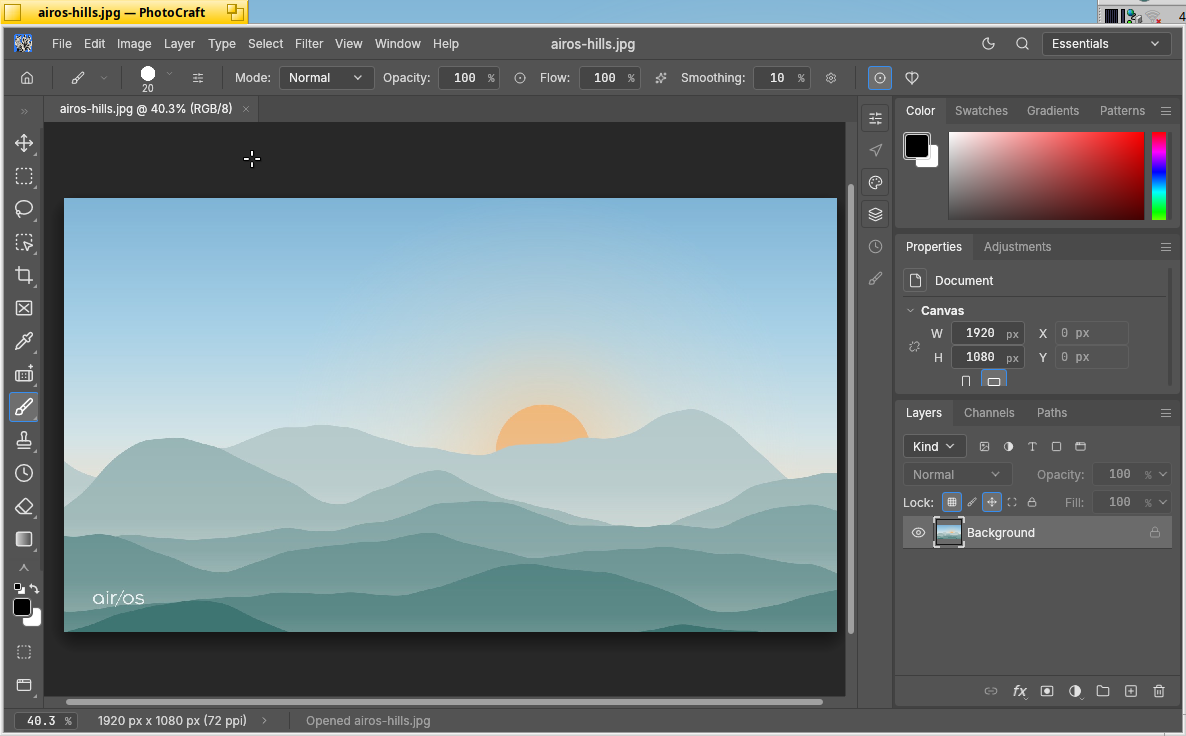
Task: Select the Frame tool
Action: coord(24,308)
